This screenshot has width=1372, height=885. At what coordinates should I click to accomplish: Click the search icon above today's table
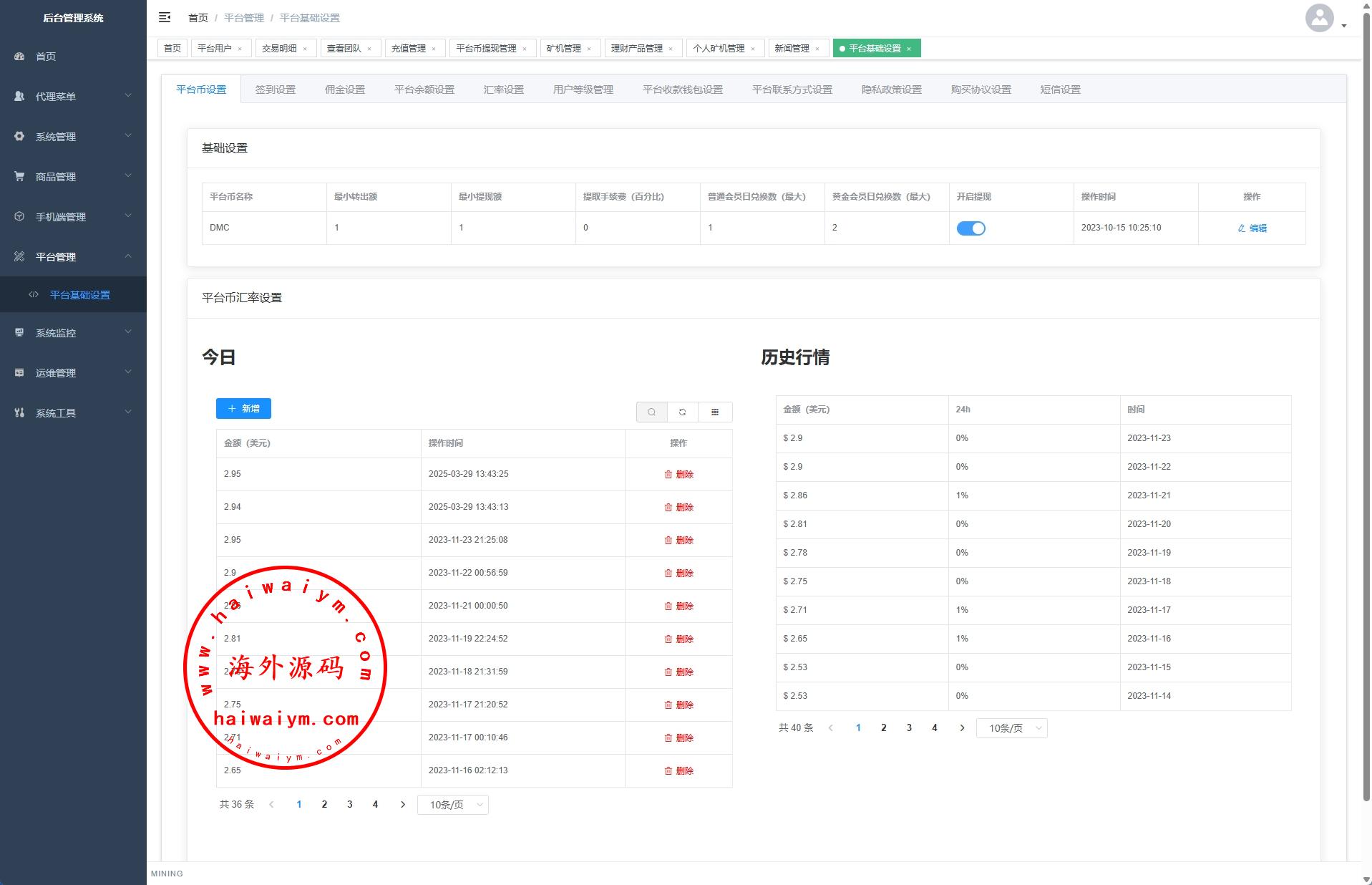tap(651, 412)
